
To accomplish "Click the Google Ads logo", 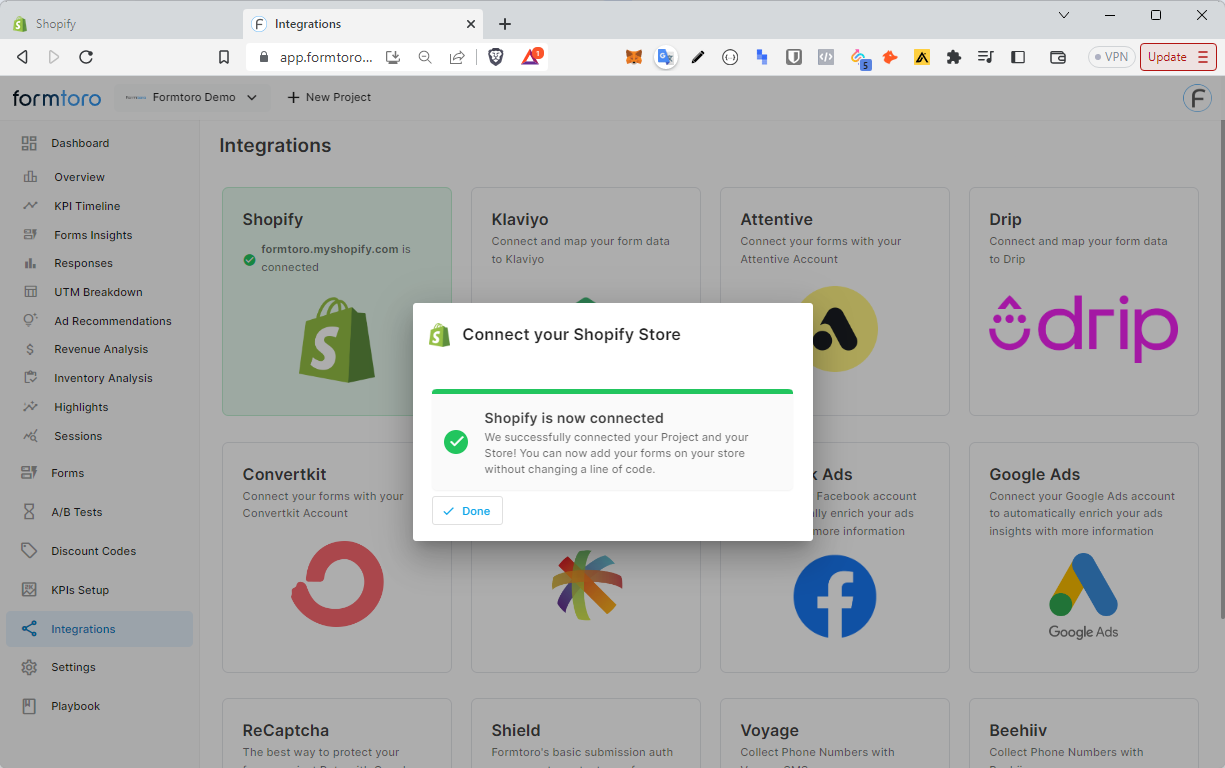I will click(x=1083, y=595).
